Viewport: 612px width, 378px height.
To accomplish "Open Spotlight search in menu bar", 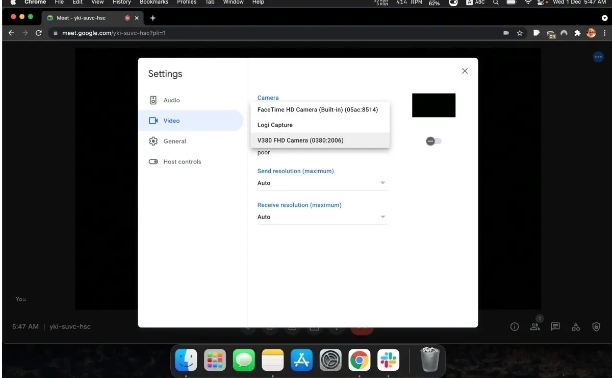I will click(x=495, y=2).
